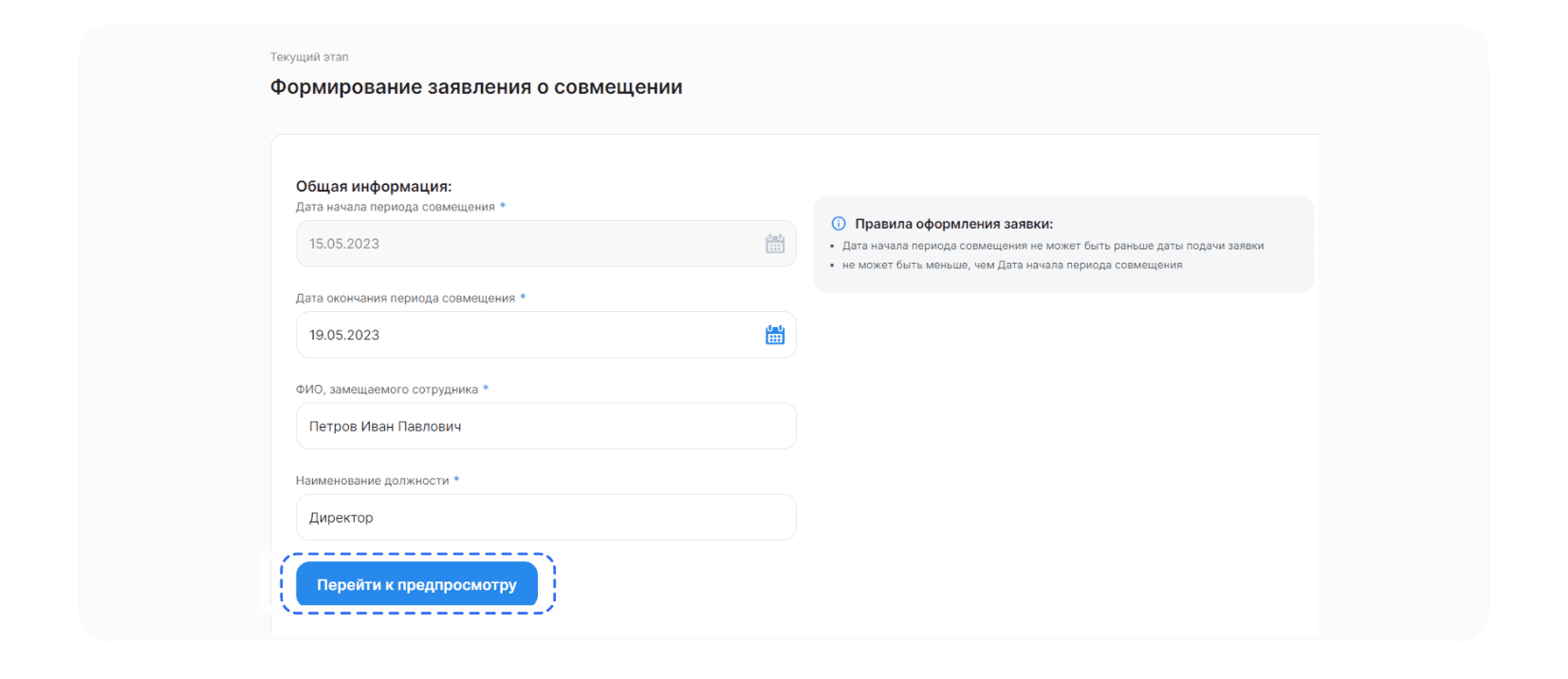Viewport: 1568px width, 679px height.
Task: Click rule text не может быть меньше
Action: [1012, 265]
